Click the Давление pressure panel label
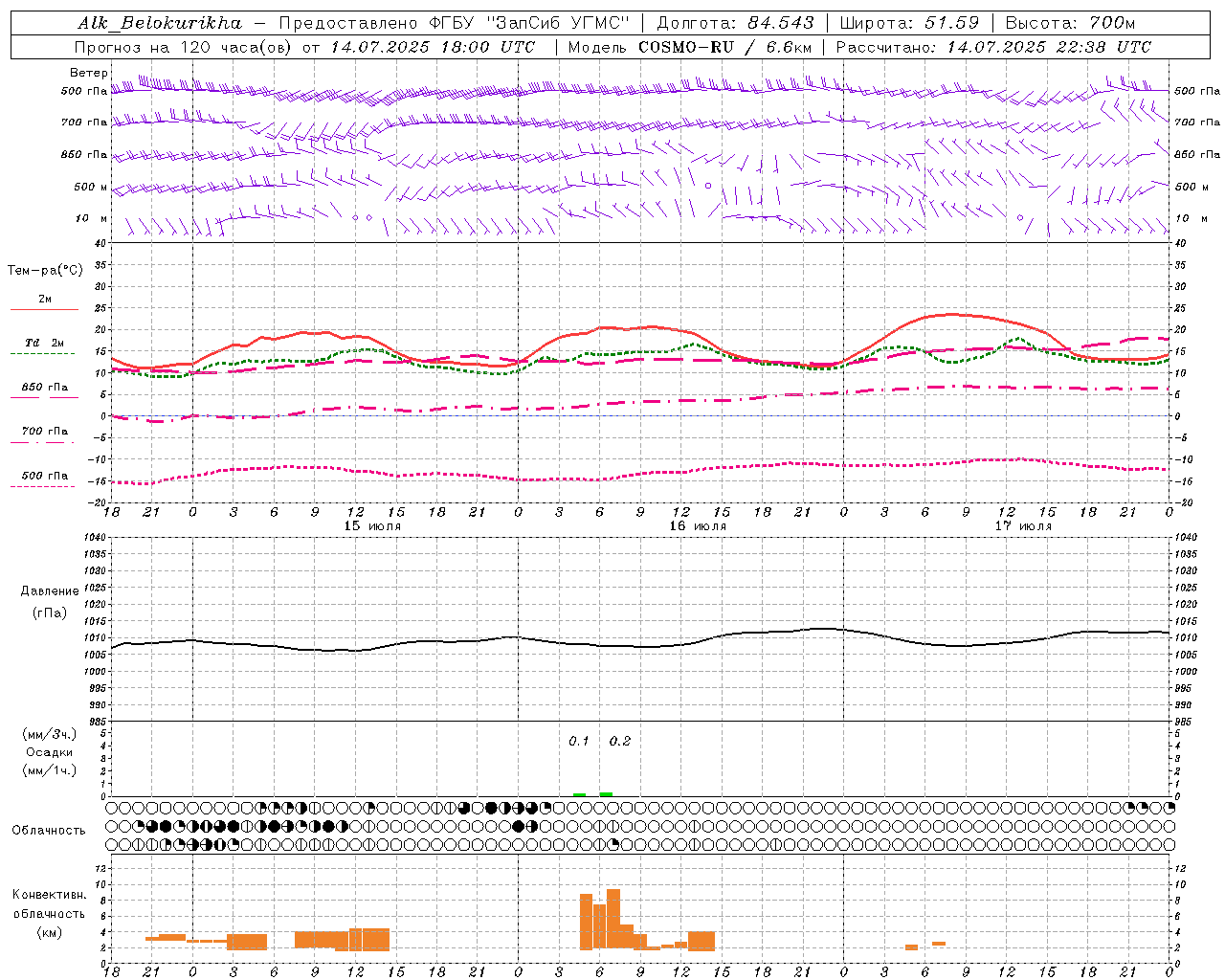The height and width of the screenshot is (980, 1225). pyautogui.click(x=50, y=591)
